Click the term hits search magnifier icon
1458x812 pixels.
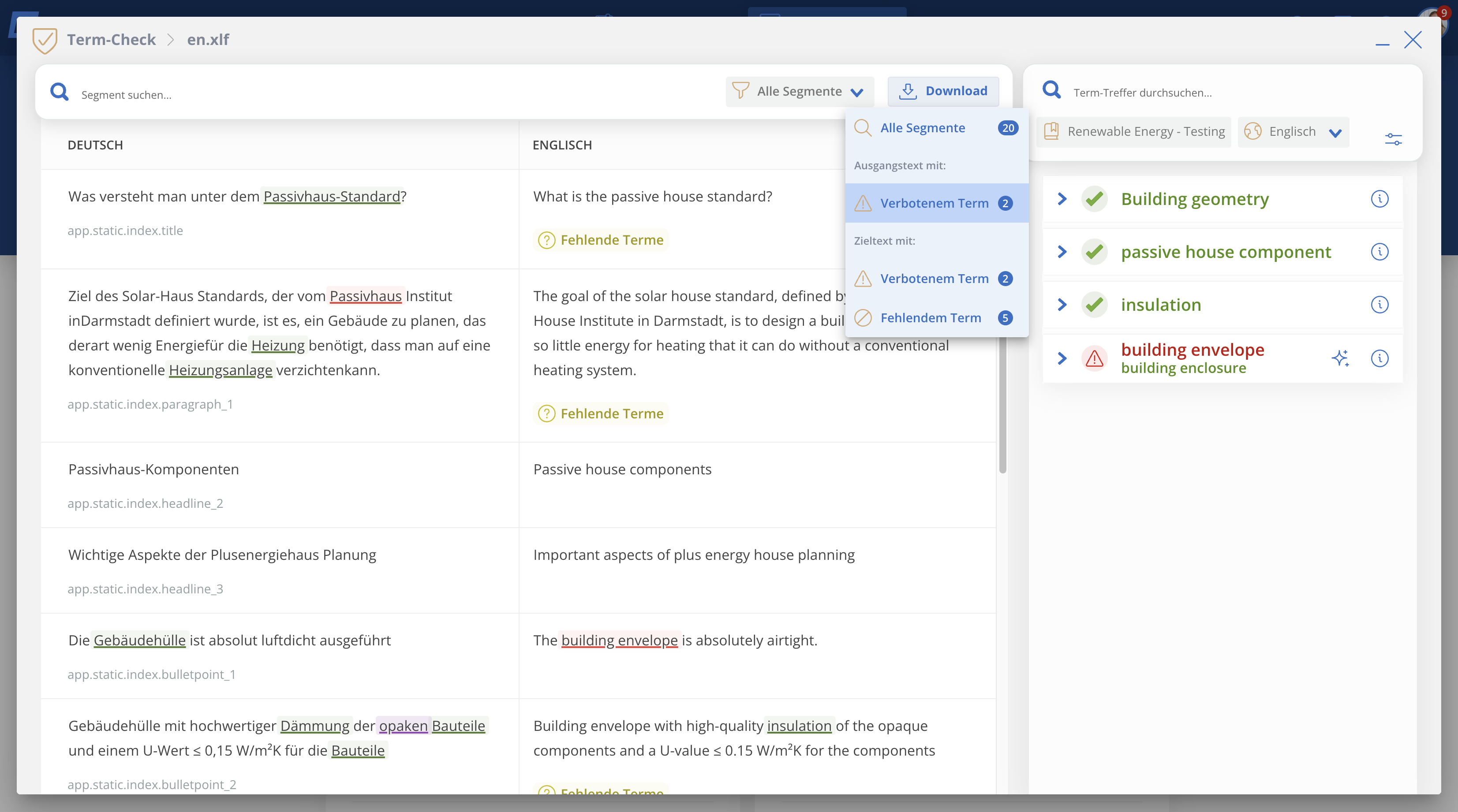pyautogui.click(x=1052, y=90)
